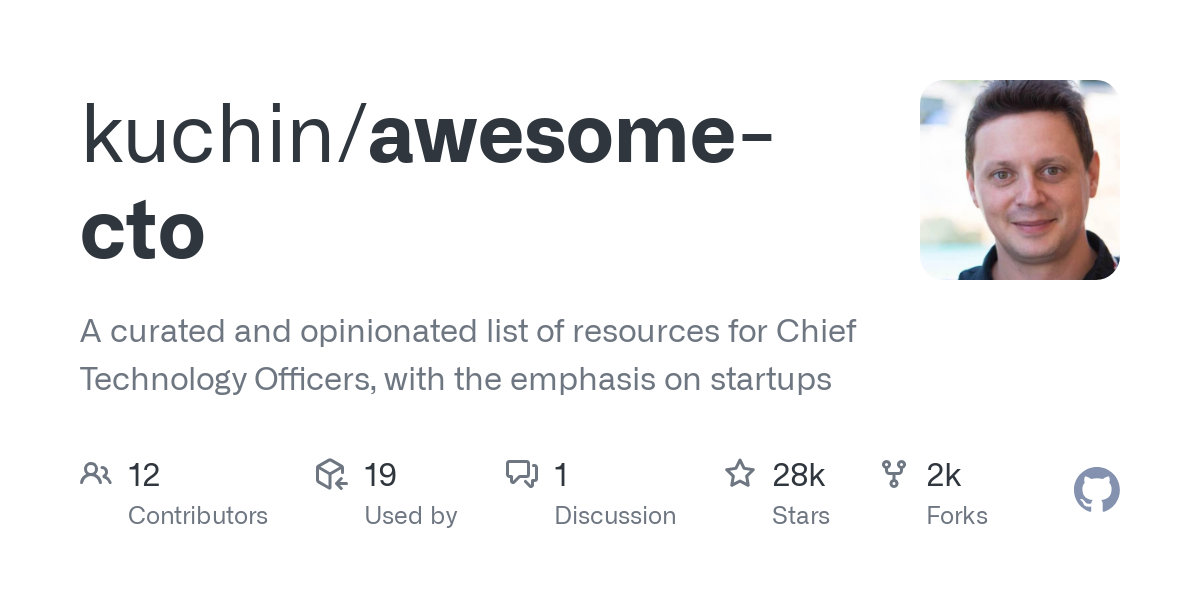1200x600 pixels.
Task: Click the Contributors people icon
Action: point(96,474)
